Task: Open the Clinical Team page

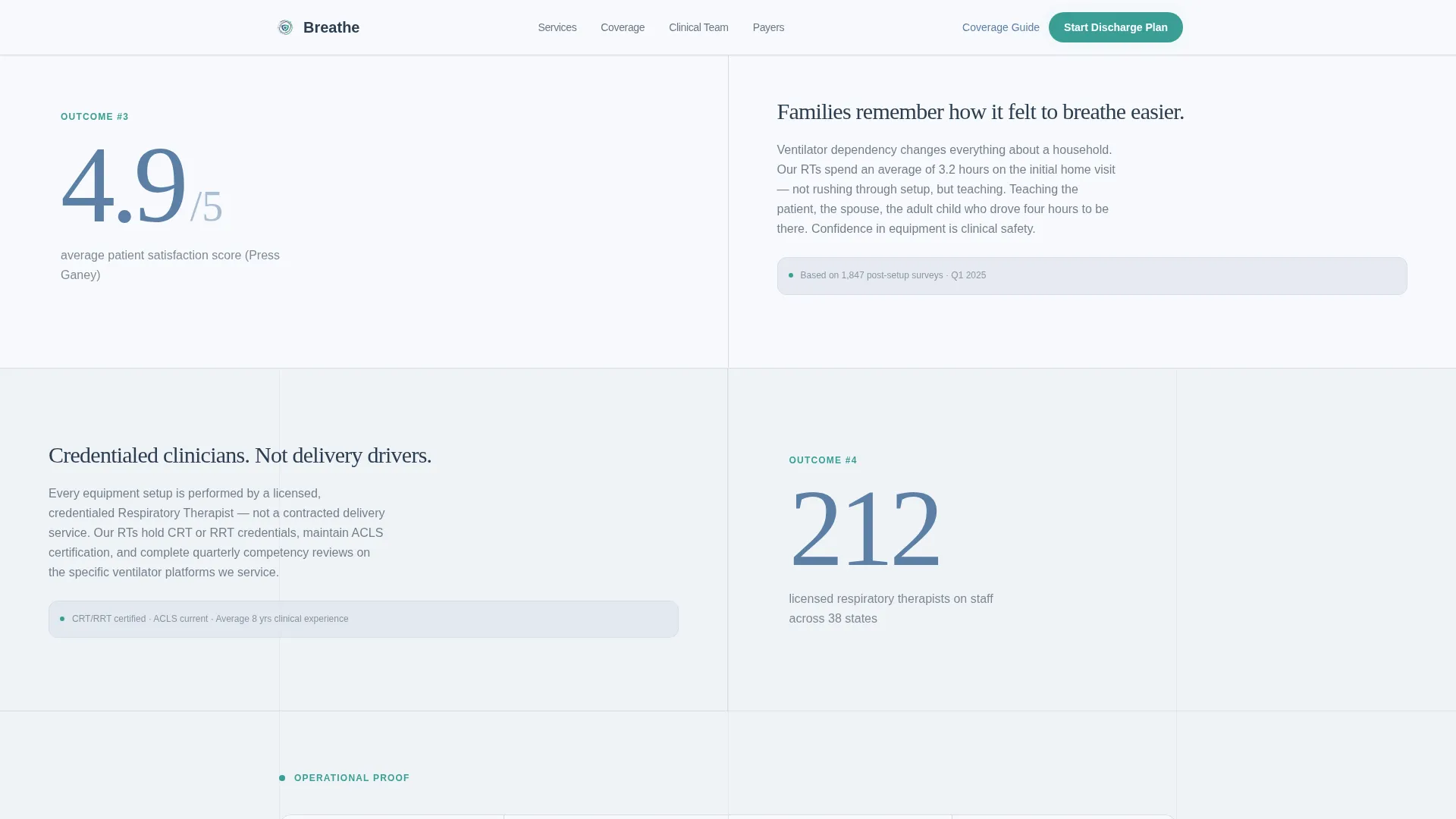Action: [x=698, y=27]
